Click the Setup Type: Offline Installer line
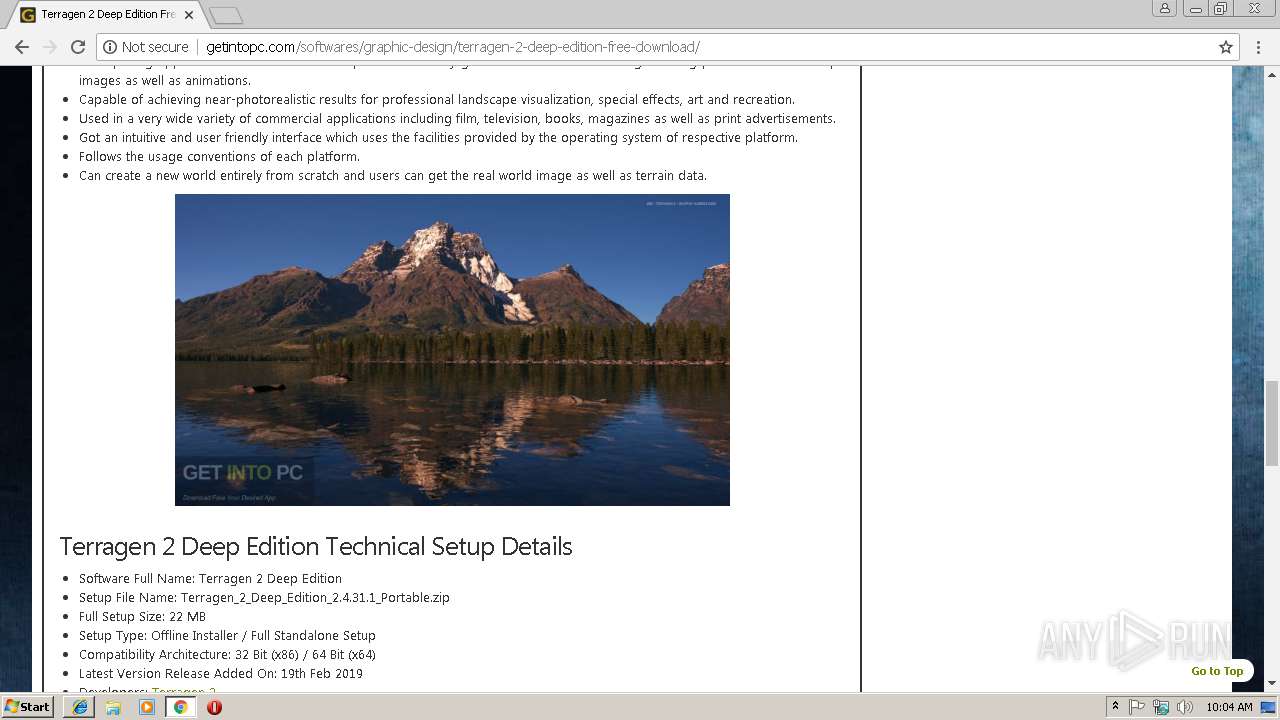1280x720 pixels. tap(227, 635)
